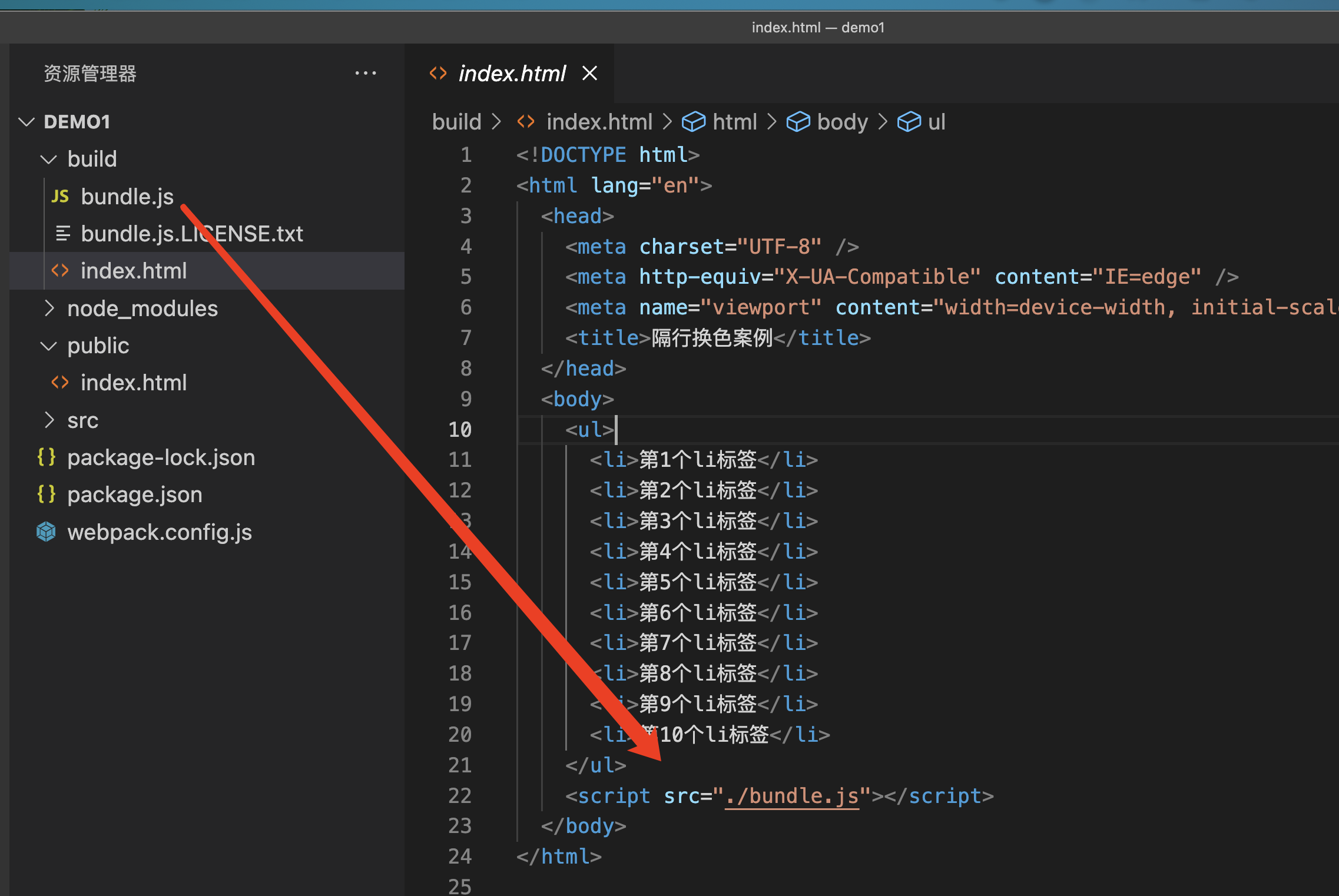Click the cube icon before html breadcrumb
Image resolution: width=1339 pixels, height=896 pixels.
tap(694, 122)
